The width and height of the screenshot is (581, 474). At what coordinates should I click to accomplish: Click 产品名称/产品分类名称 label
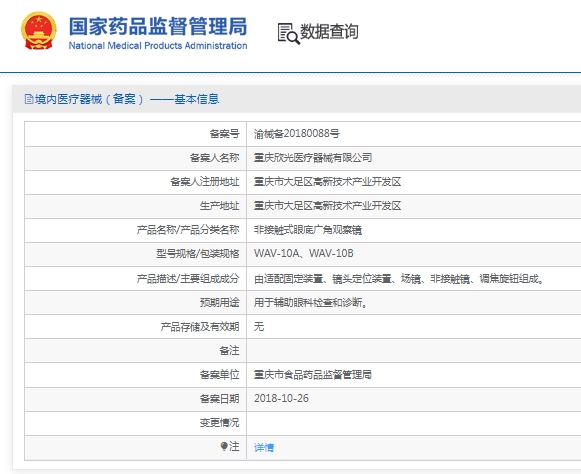coord(188,230)
